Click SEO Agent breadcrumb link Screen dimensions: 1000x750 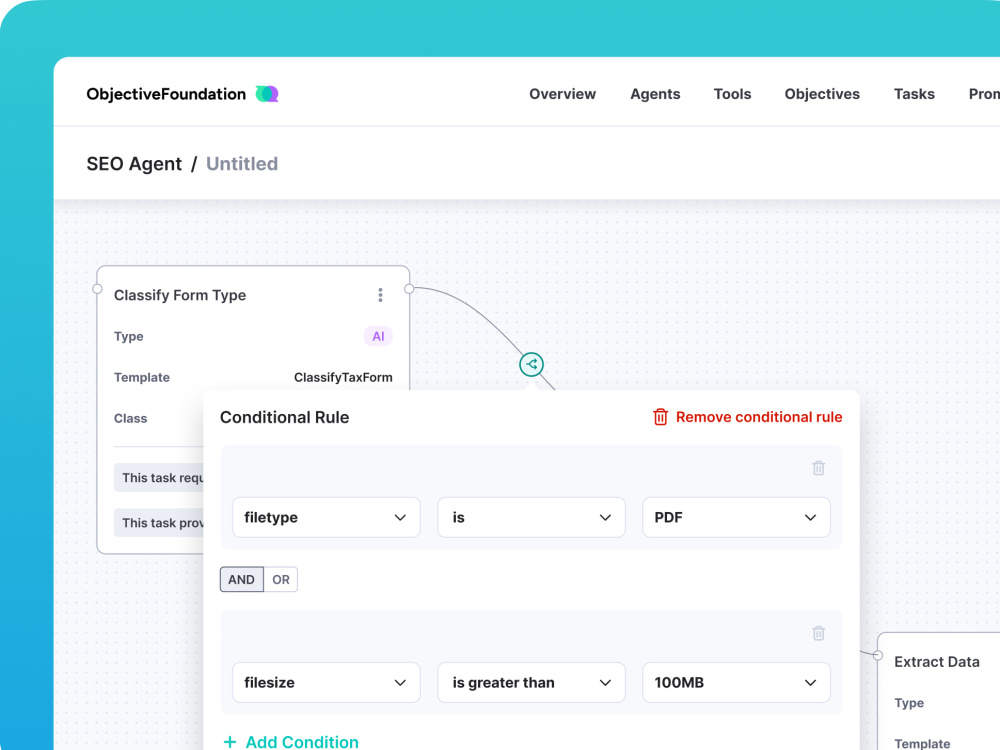pos(134,164)
